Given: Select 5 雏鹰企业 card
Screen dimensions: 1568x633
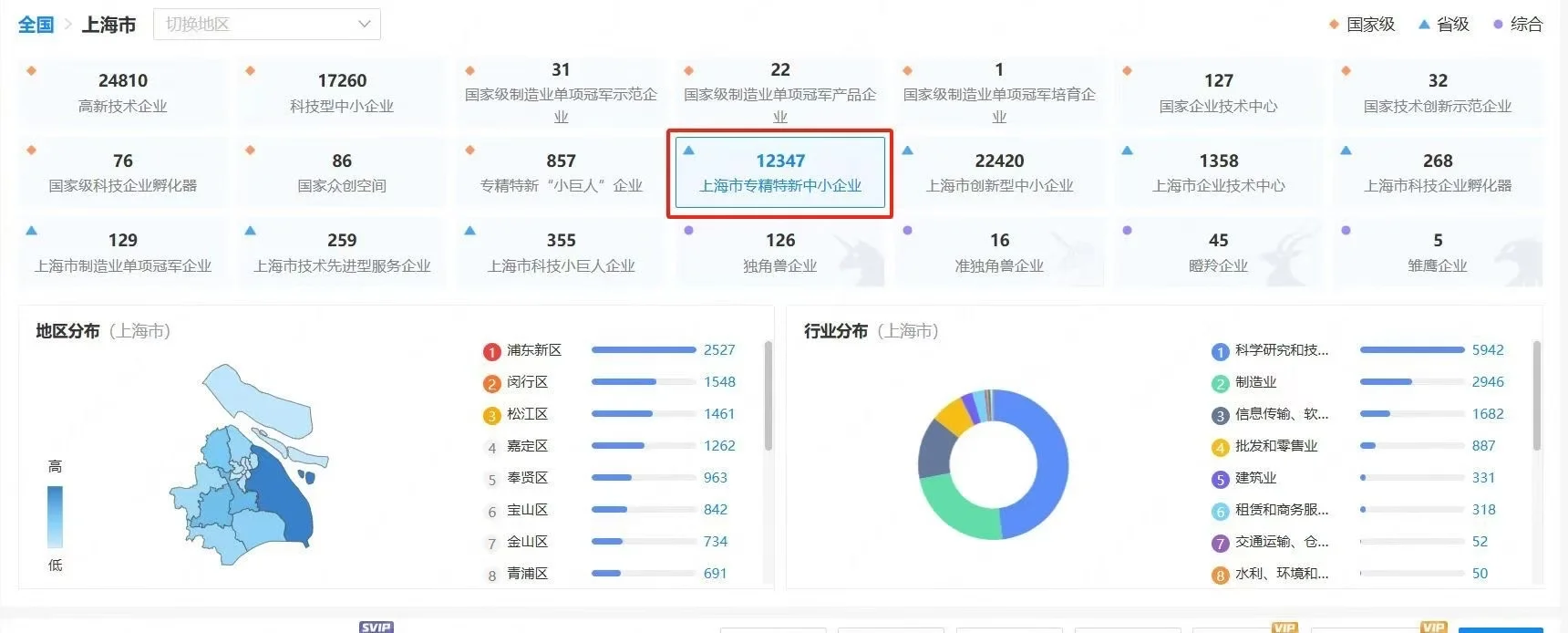Looking at the screenshot, I should click(1438, 253).
